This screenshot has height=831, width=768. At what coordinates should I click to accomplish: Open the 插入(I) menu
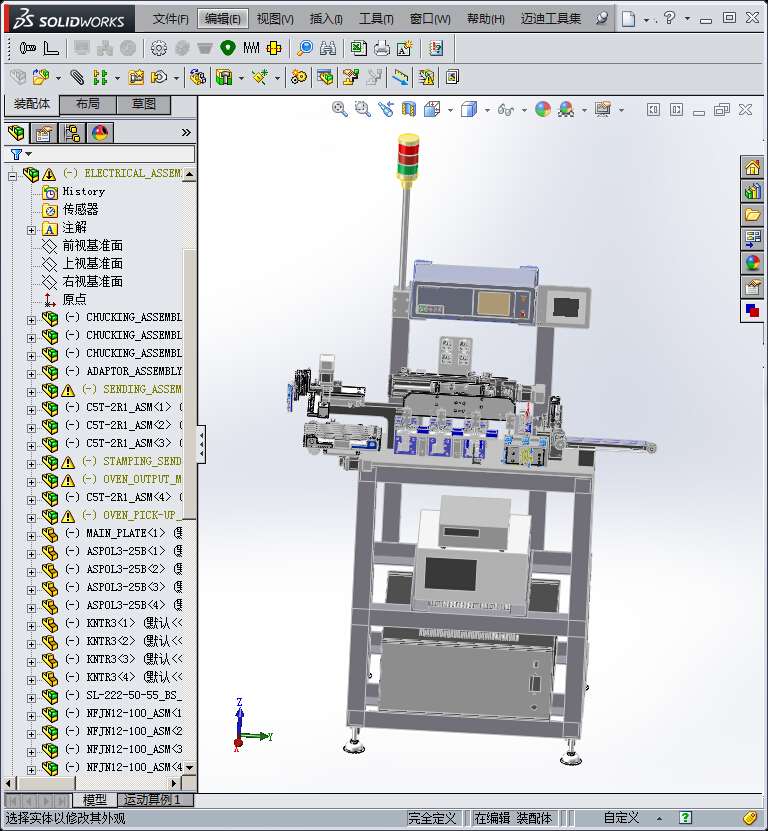326,19
